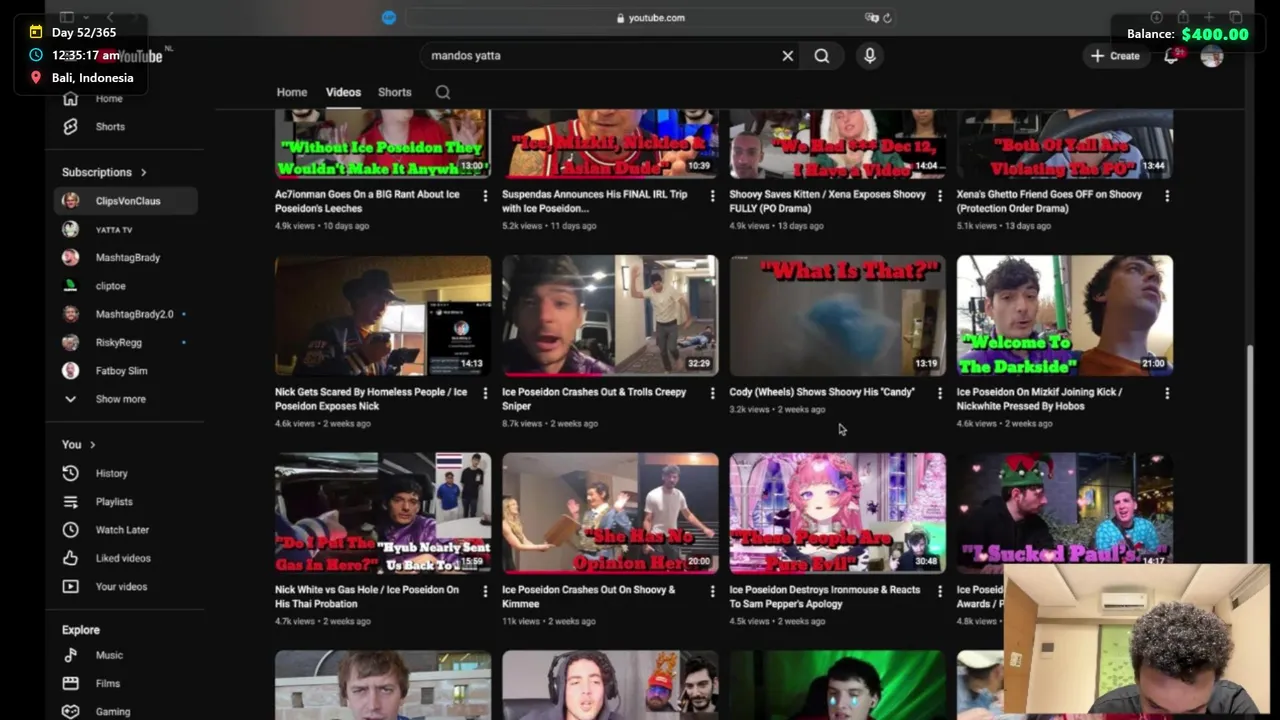The height and width of the screenshot is (720, 1280).
Task: Click the channel search magnifier icon
Action: pyautogui.click(x=443, y=92)
